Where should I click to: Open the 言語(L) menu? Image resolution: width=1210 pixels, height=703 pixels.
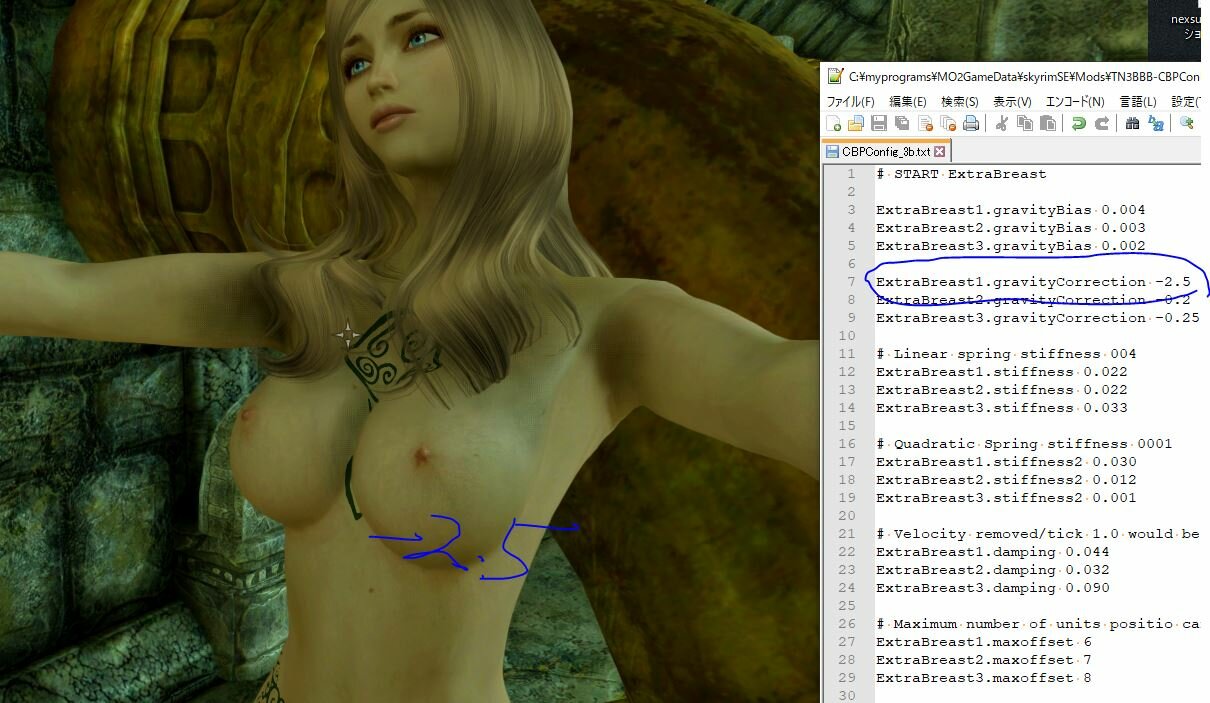pos(1138,101)
